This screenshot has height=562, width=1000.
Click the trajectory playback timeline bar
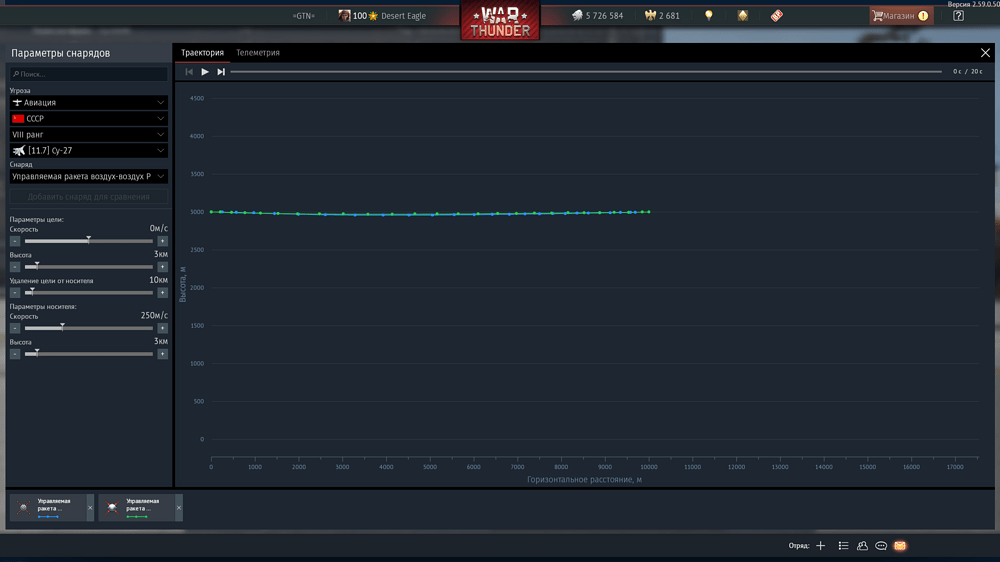click(585, 71)
